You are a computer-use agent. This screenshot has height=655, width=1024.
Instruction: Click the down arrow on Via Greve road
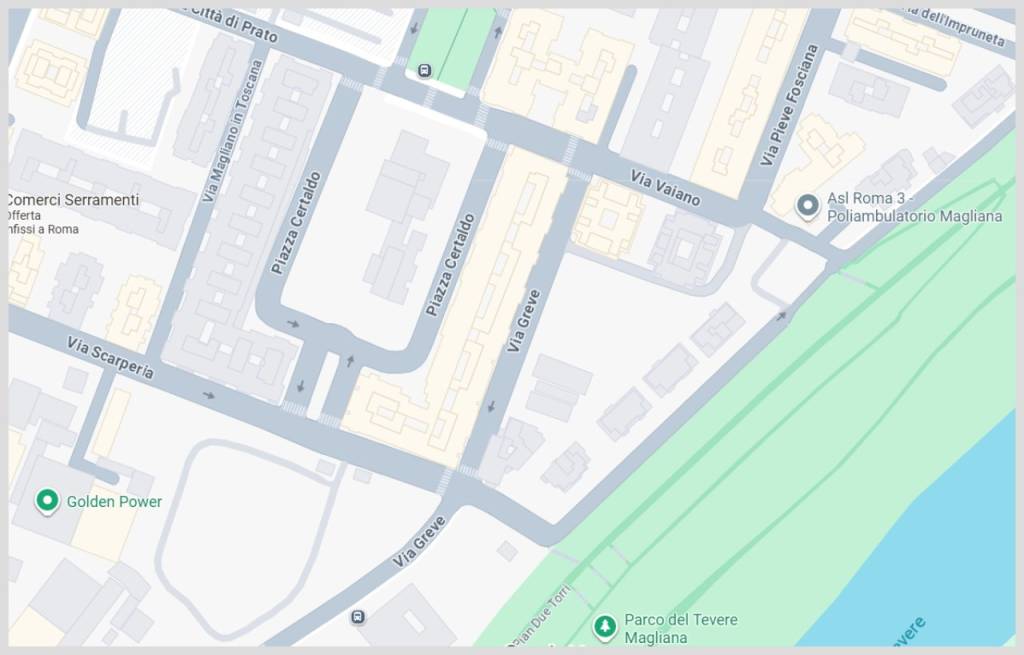click(x=491, y=407)
